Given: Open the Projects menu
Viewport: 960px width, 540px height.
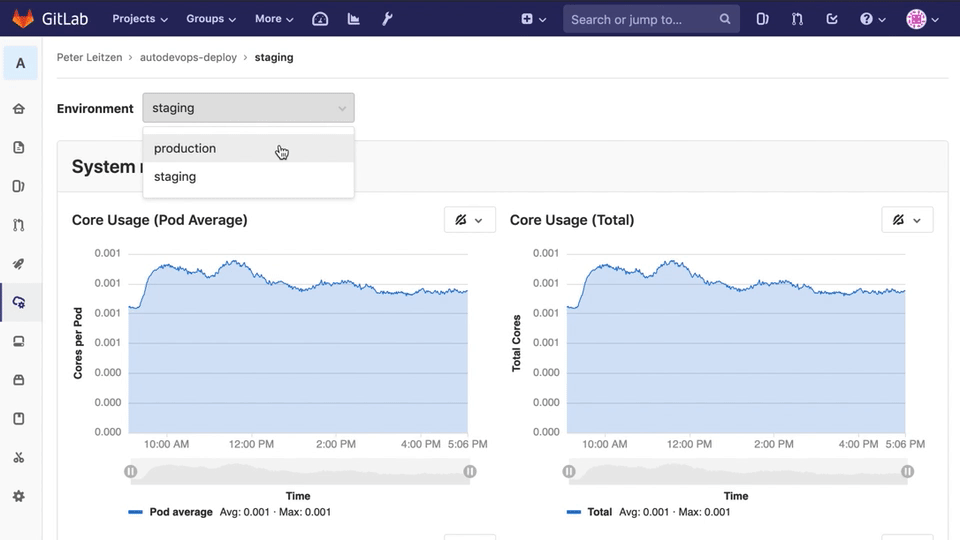Looking at the screenshot, I should click(140, 19).
